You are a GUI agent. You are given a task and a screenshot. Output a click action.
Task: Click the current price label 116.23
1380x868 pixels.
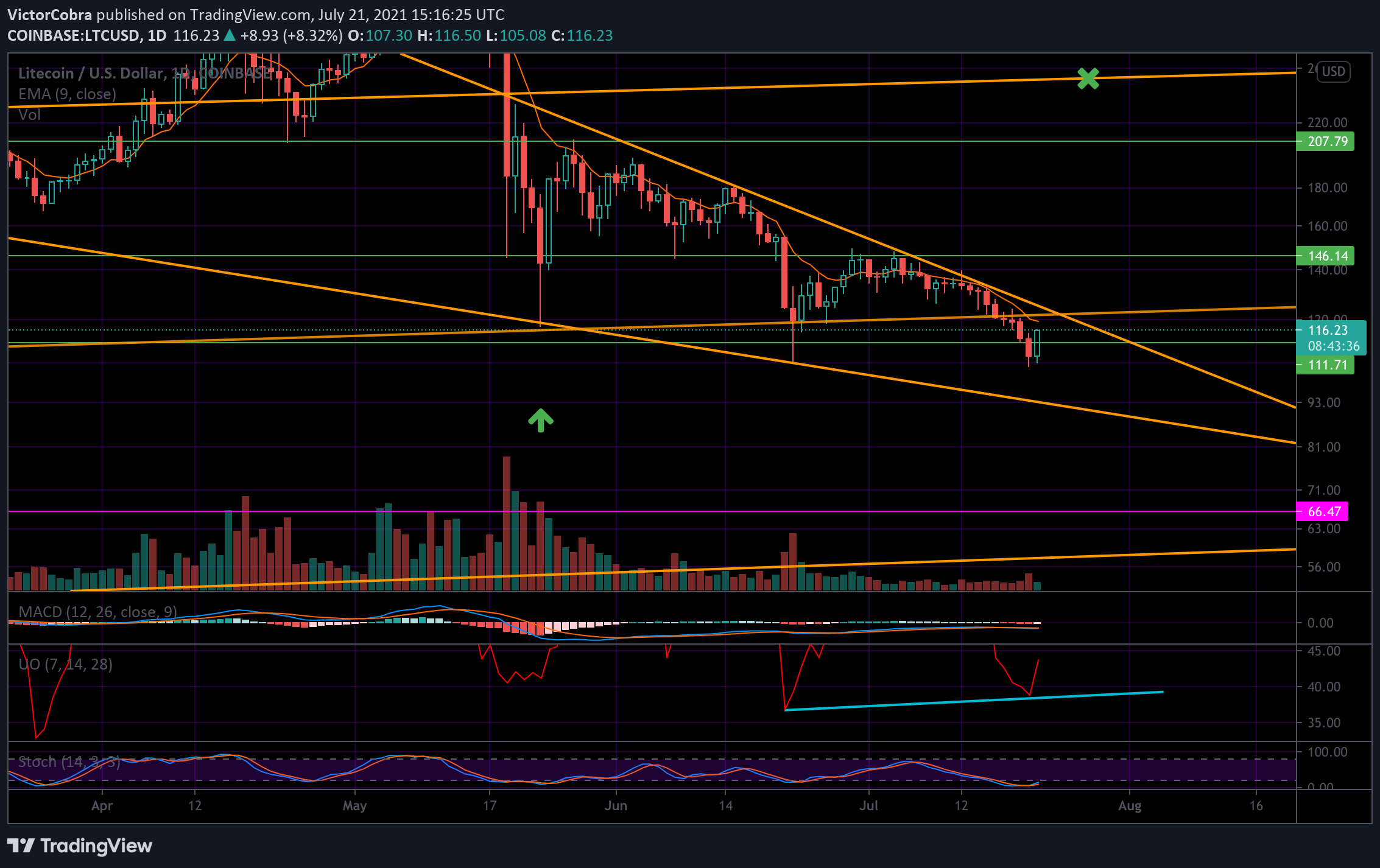1328,330
